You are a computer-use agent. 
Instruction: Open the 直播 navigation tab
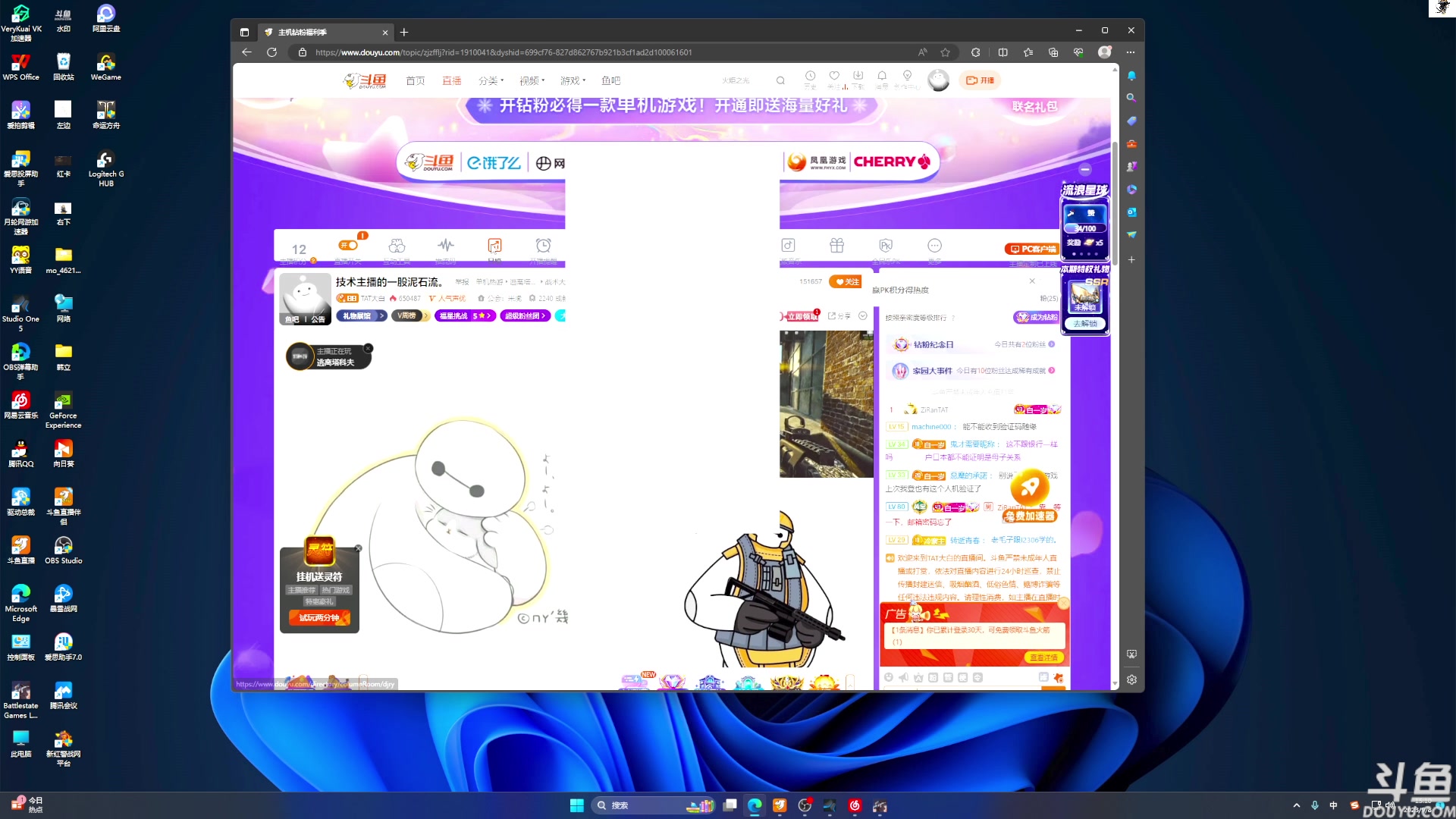(x=451, y=80)
